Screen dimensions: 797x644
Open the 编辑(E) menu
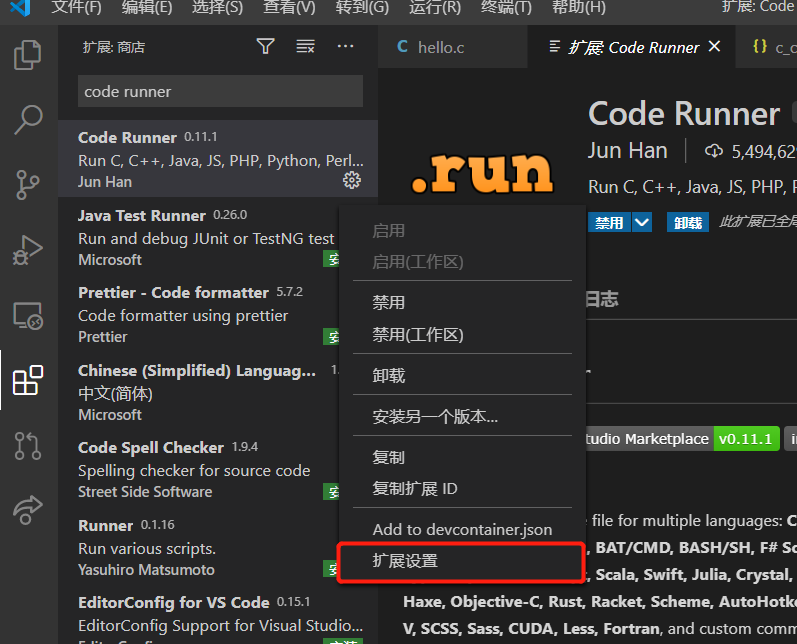(x=147, y=7)
